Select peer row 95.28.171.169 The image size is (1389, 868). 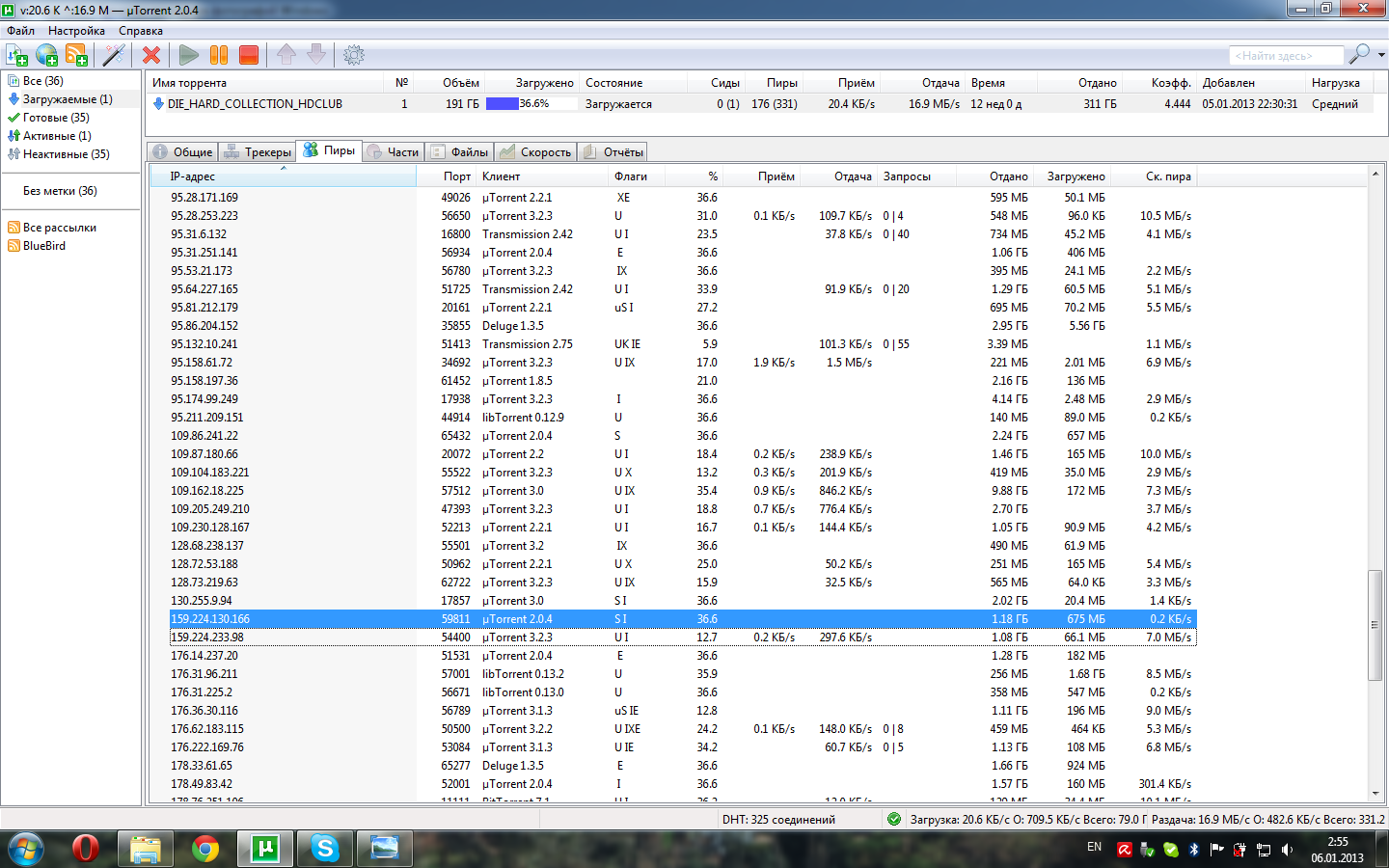[683, 198]
